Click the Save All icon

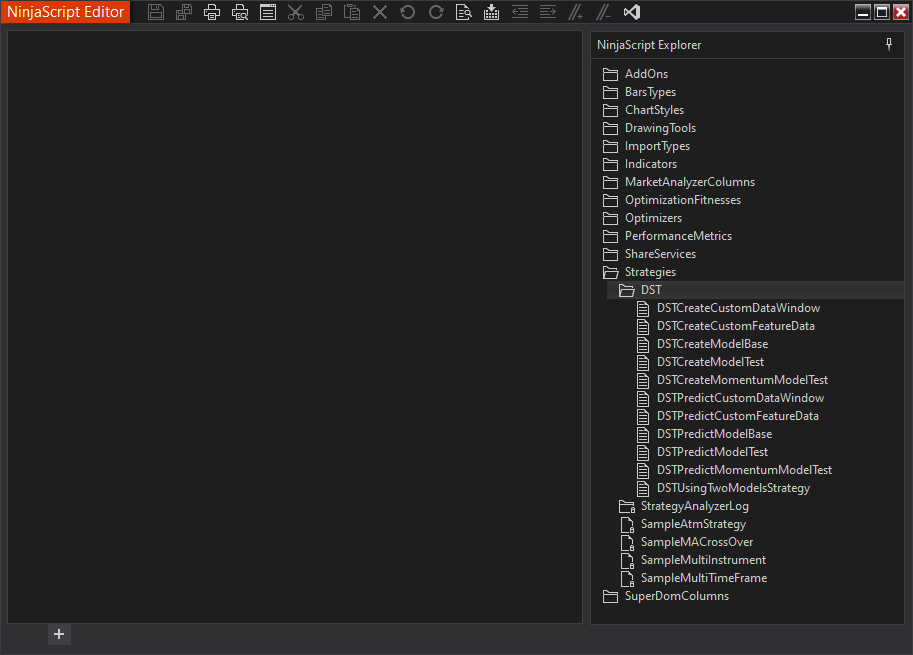coord(184,12)
